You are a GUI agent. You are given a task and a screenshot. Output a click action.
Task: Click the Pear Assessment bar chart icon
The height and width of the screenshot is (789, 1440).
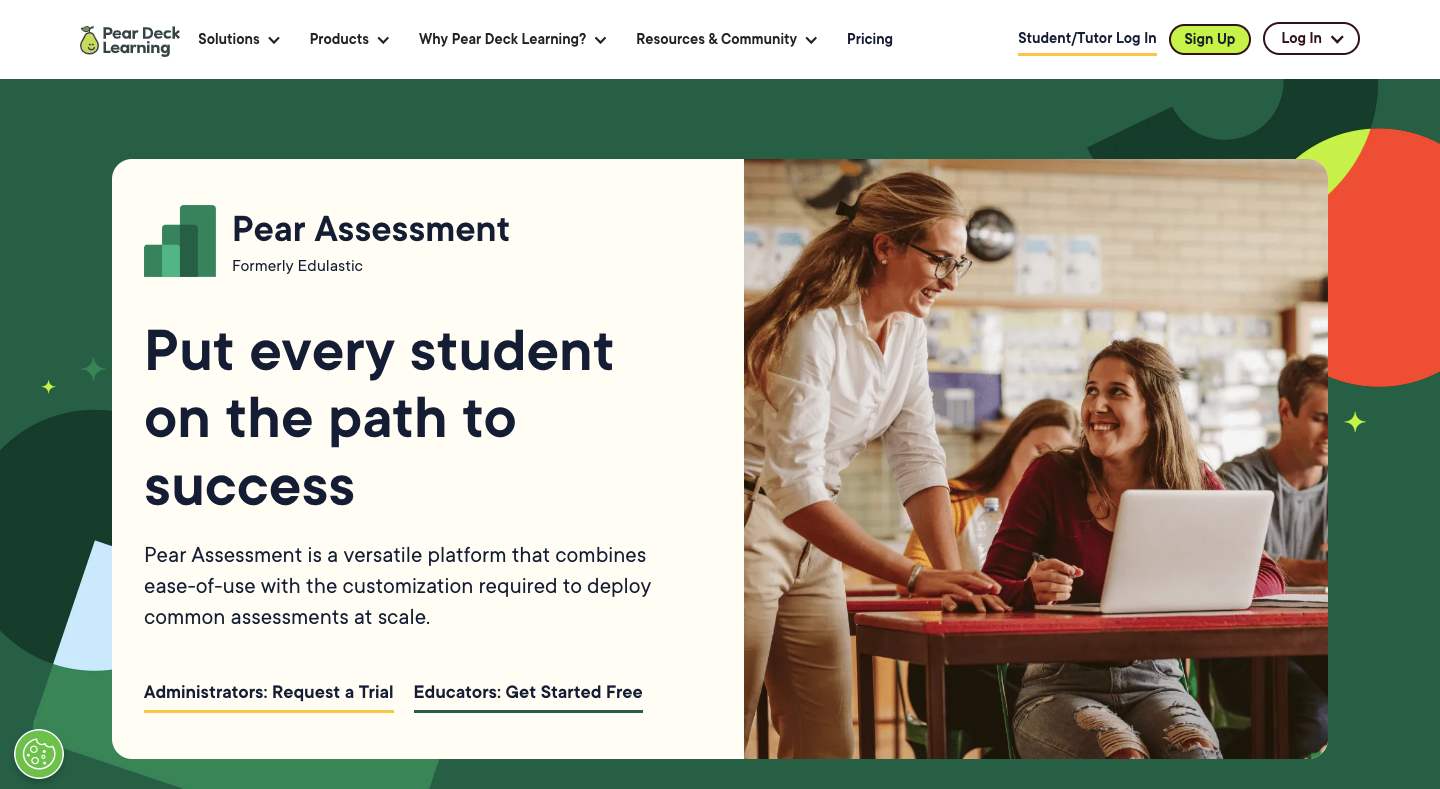(x=181, y=239)
